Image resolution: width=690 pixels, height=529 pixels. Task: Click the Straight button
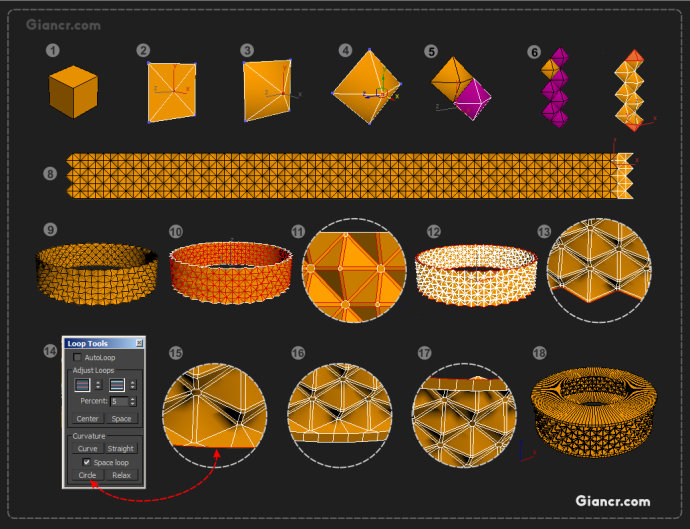[121, 448]
